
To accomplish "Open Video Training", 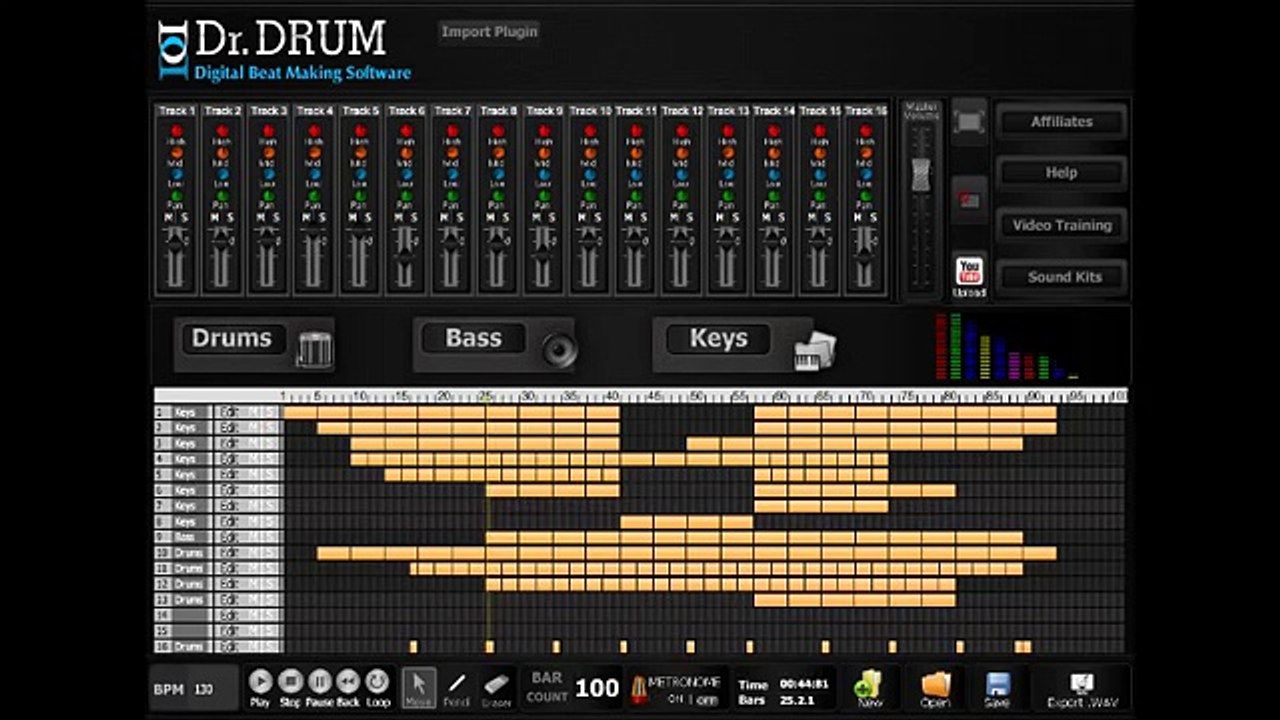I will [x=1062, y=225].
